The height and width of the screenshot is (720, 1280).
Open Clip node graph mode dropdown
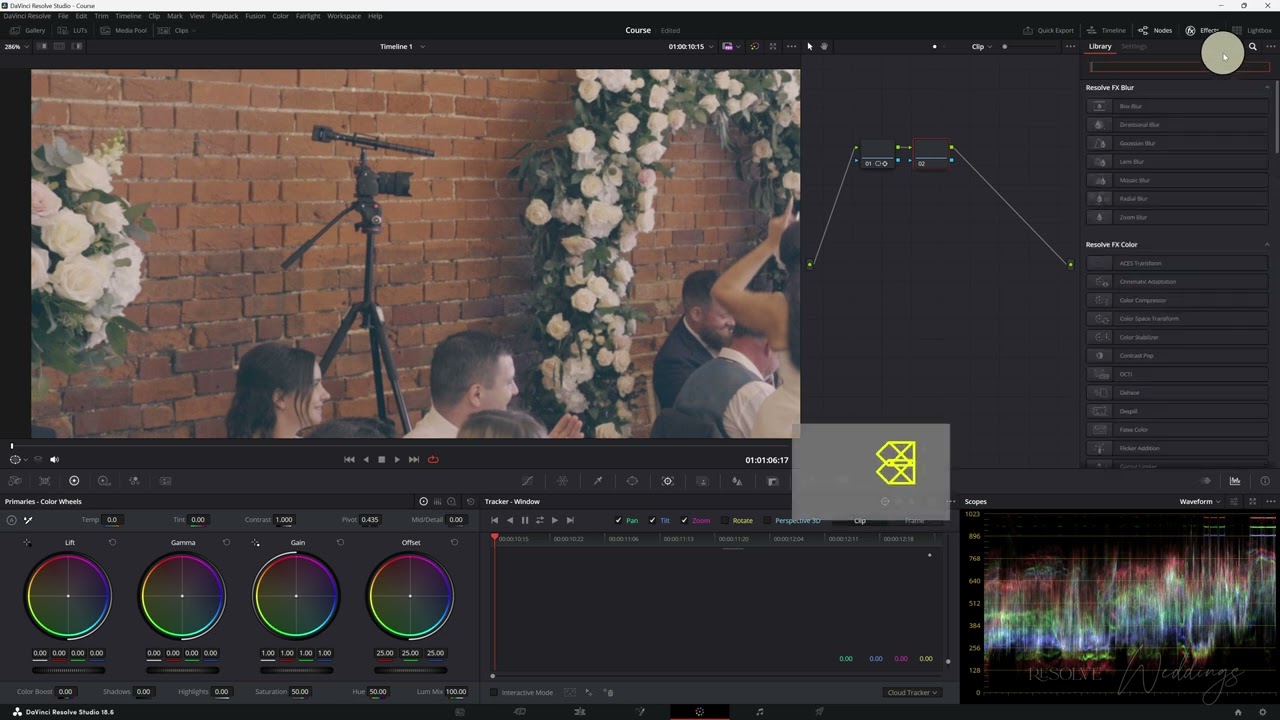coord(983,47)
